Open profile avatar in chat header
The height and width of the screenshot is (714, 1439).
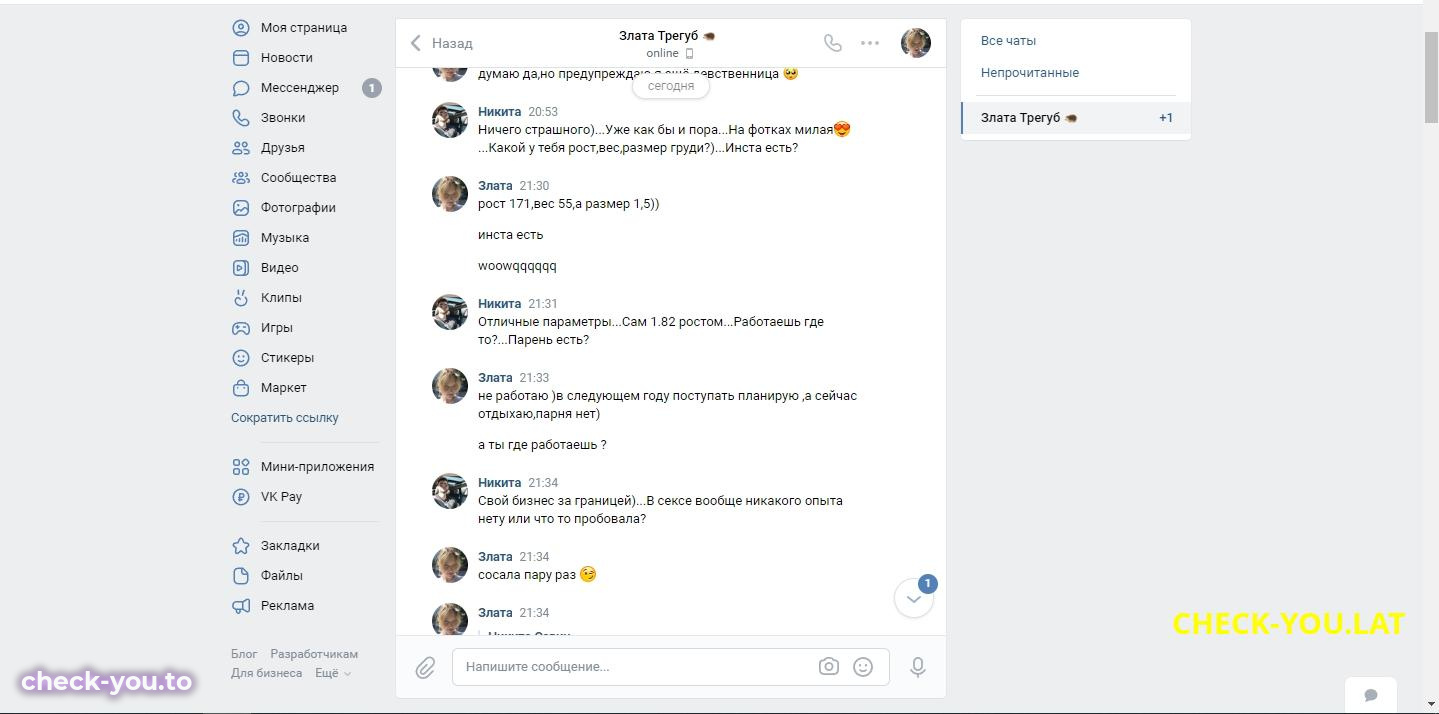click(916, 43)
